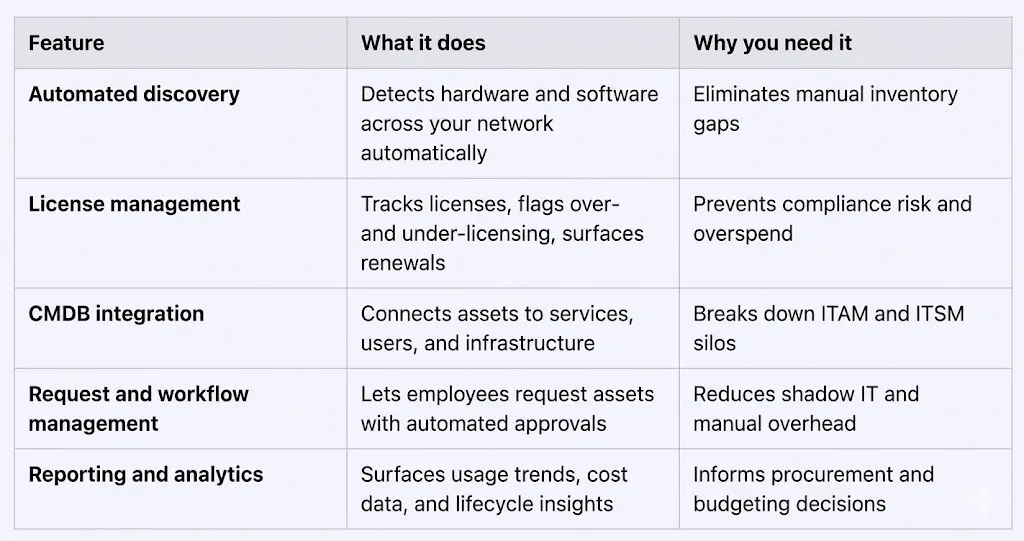Click the "automated approvals" text line
Image resolution: width=1024 pixels, height=541 pixels.
[483, 424]
